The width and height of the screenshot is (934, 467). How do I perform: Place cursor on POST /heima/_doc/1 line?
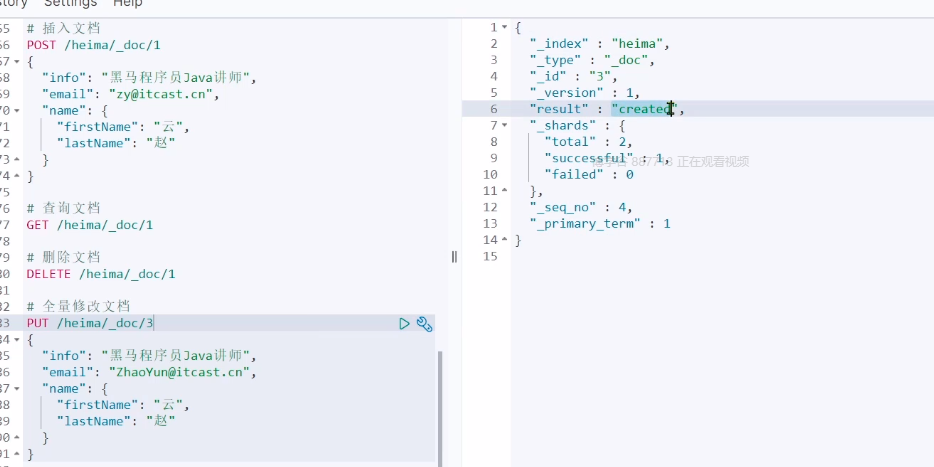(x=93, y=45)
